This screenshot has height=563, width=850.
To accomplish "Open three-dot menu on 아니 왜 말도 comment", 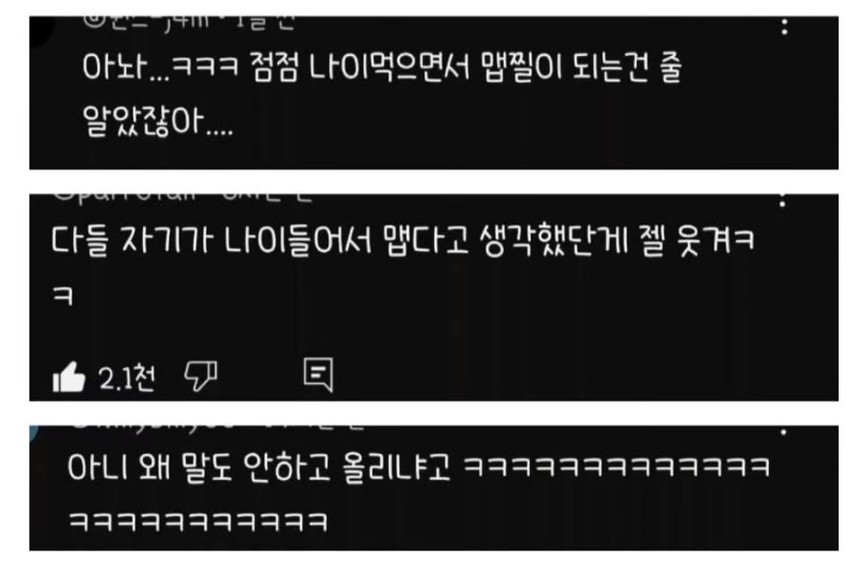I will (783, 432).
